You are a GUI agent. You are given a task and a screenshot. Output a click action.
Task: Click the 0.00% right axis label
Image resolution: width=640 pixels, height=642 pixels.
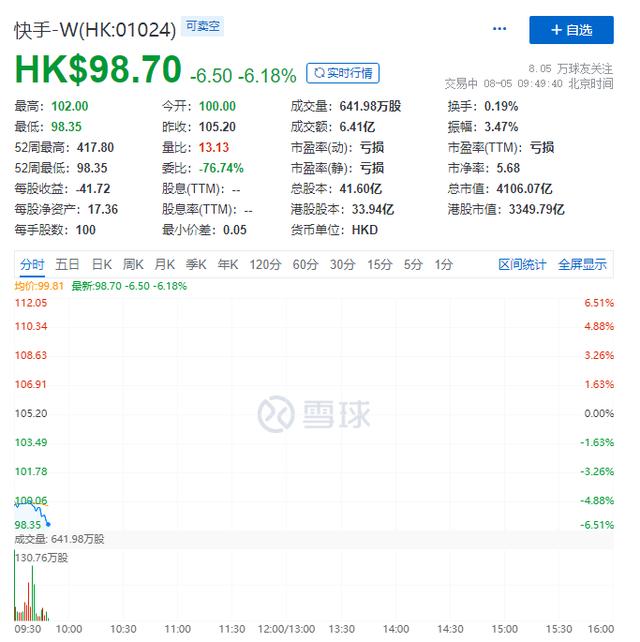[599, 414]
